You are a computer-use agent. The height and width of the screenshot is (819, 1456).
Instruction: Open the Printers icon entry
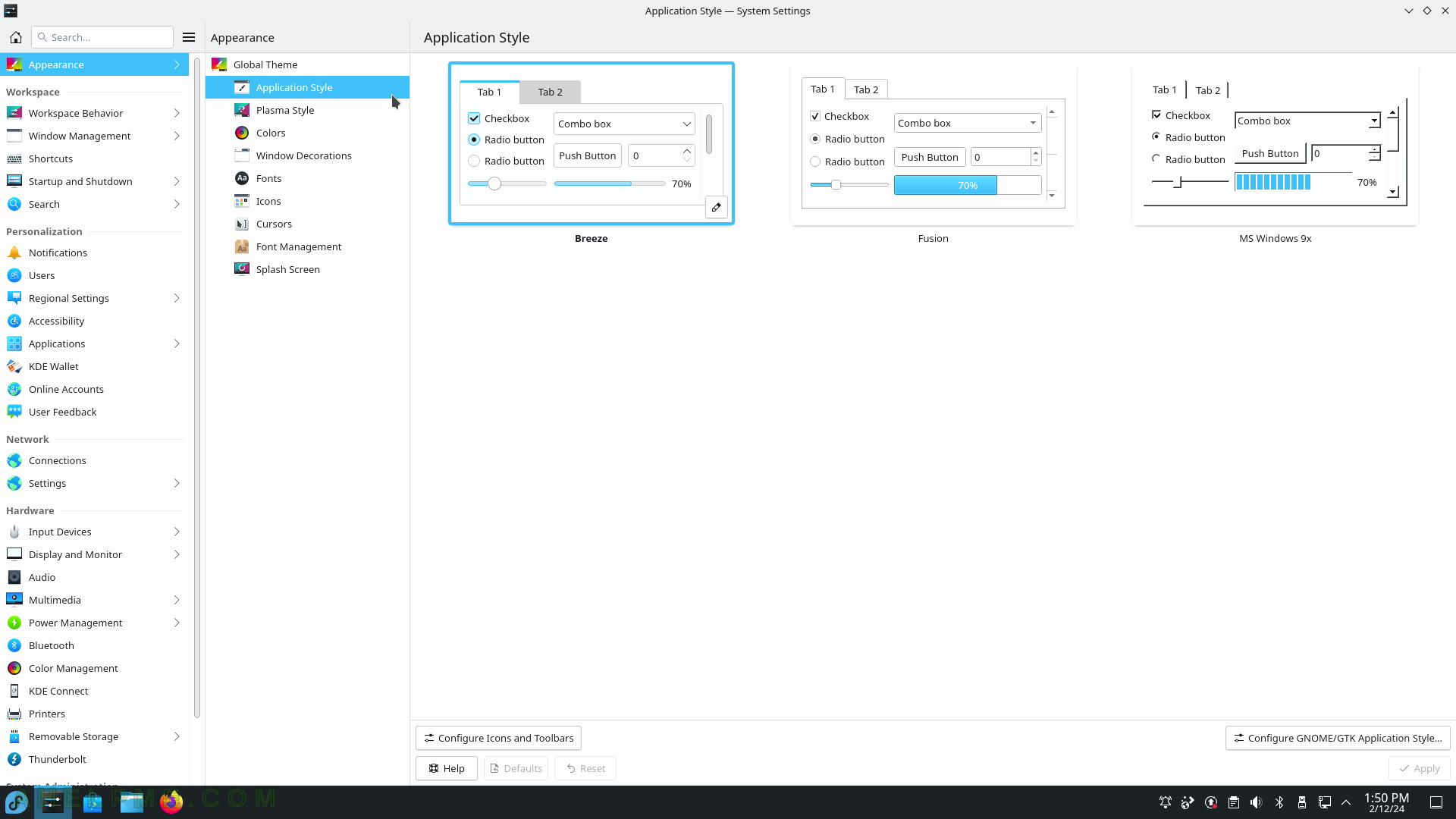(x=14, y=714)
